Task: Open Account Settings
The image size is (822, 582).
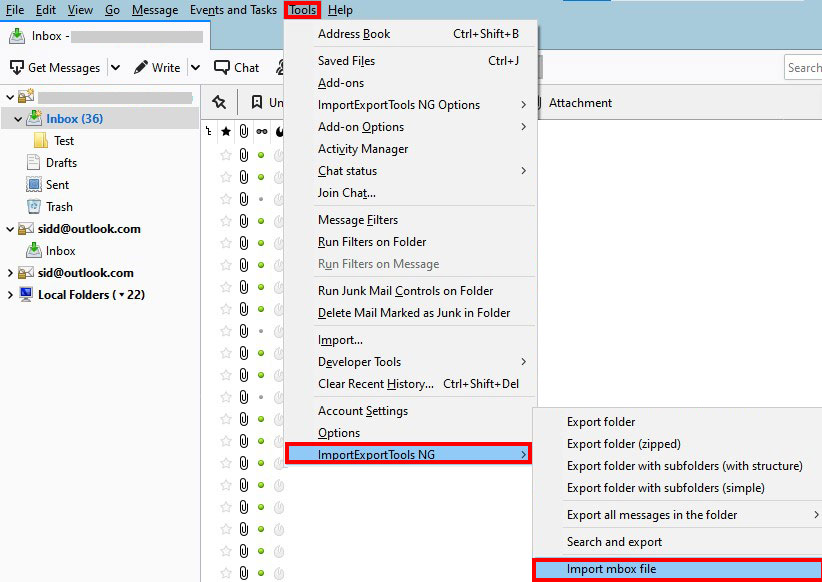Action: pyautogui.click(x=410, y=411)
